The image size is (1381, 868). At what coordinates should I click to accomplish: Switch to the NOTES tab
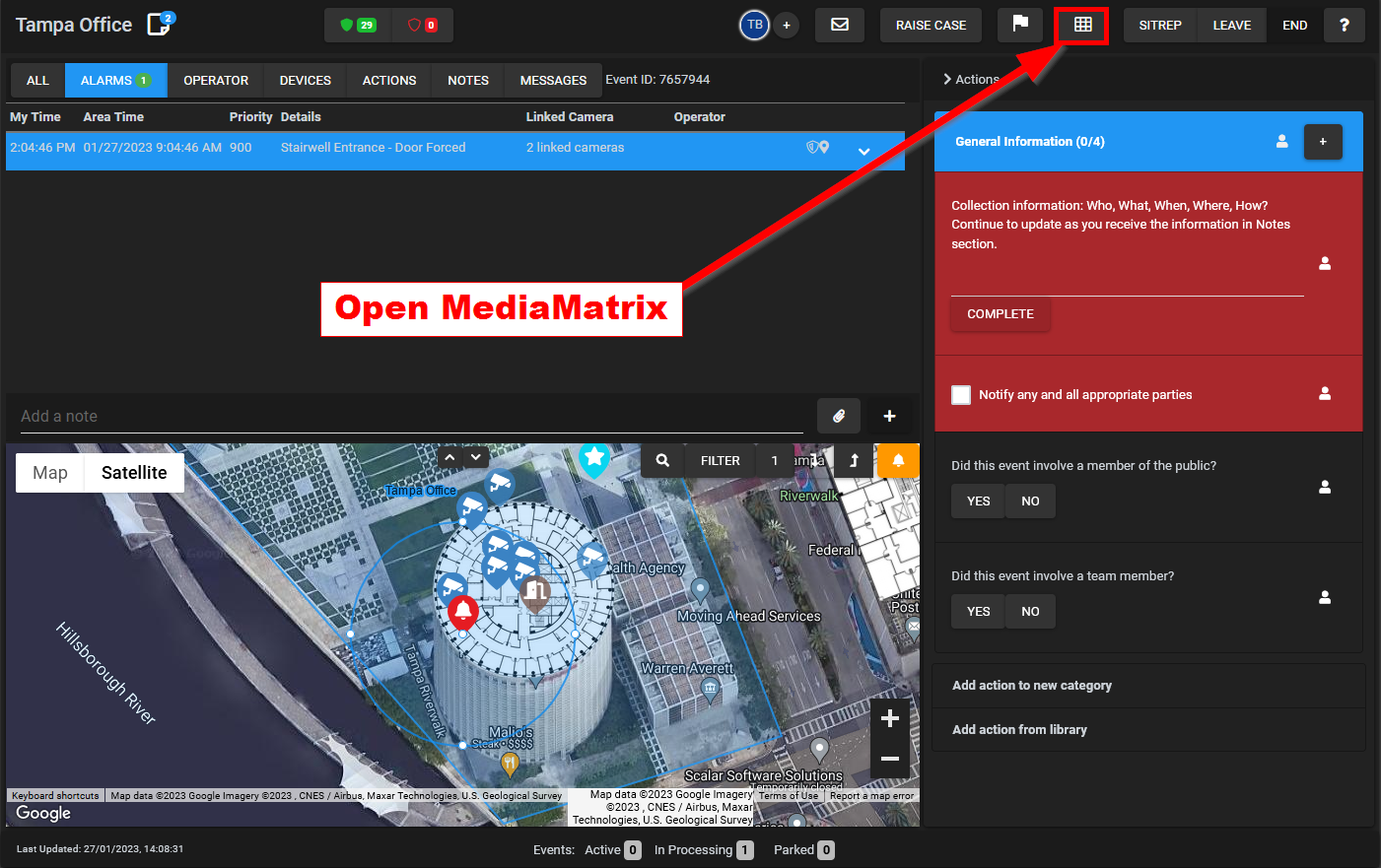(468, 81)
